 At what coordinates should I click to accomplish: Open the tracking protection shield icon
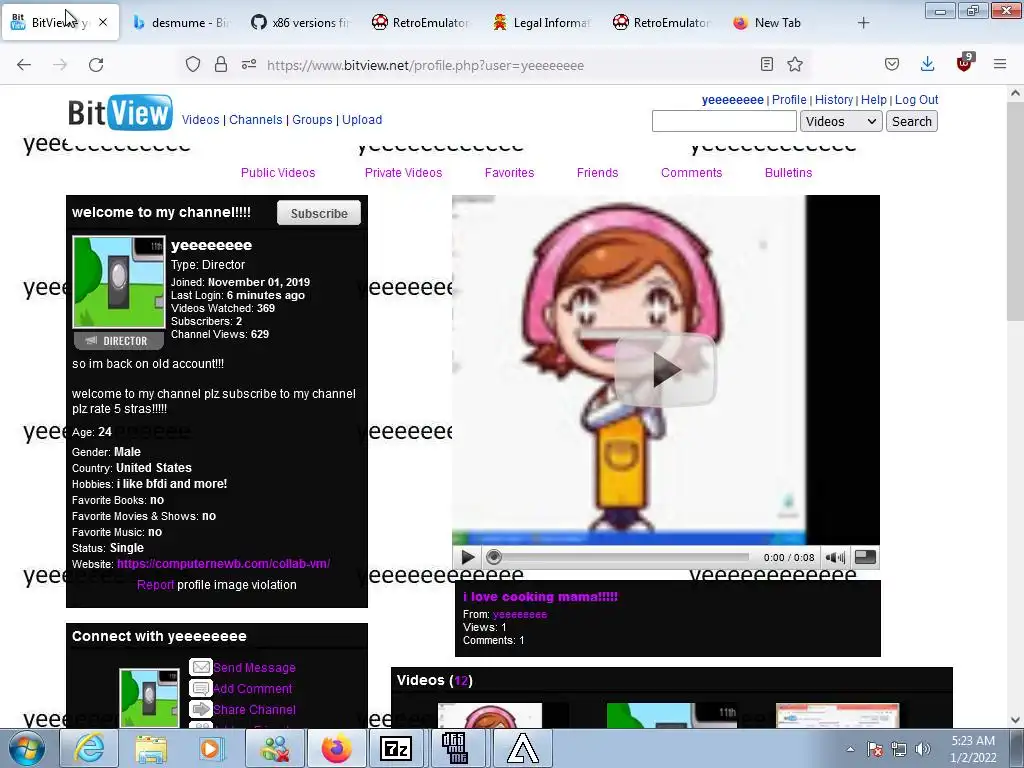pyautogui.click(x=193, y=65)
